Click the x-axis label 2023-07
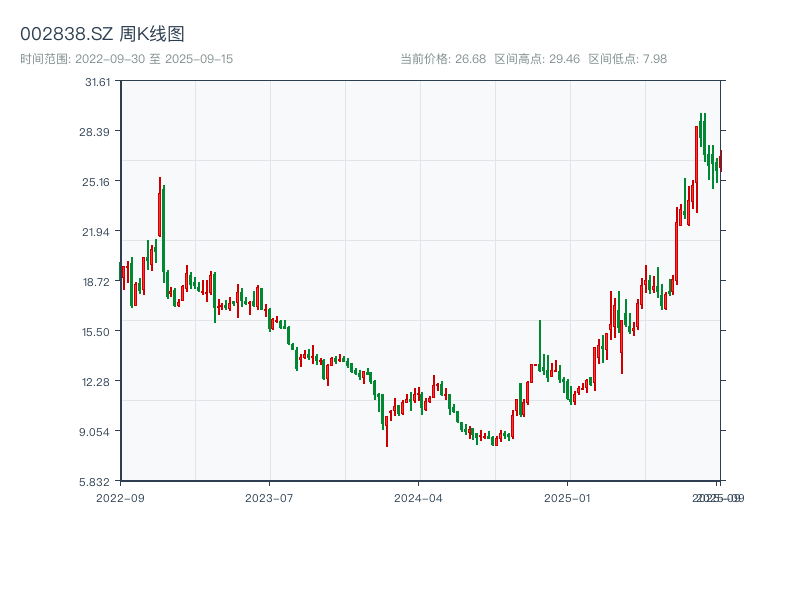This screenshot has height=600, width=800. [269, 498]
